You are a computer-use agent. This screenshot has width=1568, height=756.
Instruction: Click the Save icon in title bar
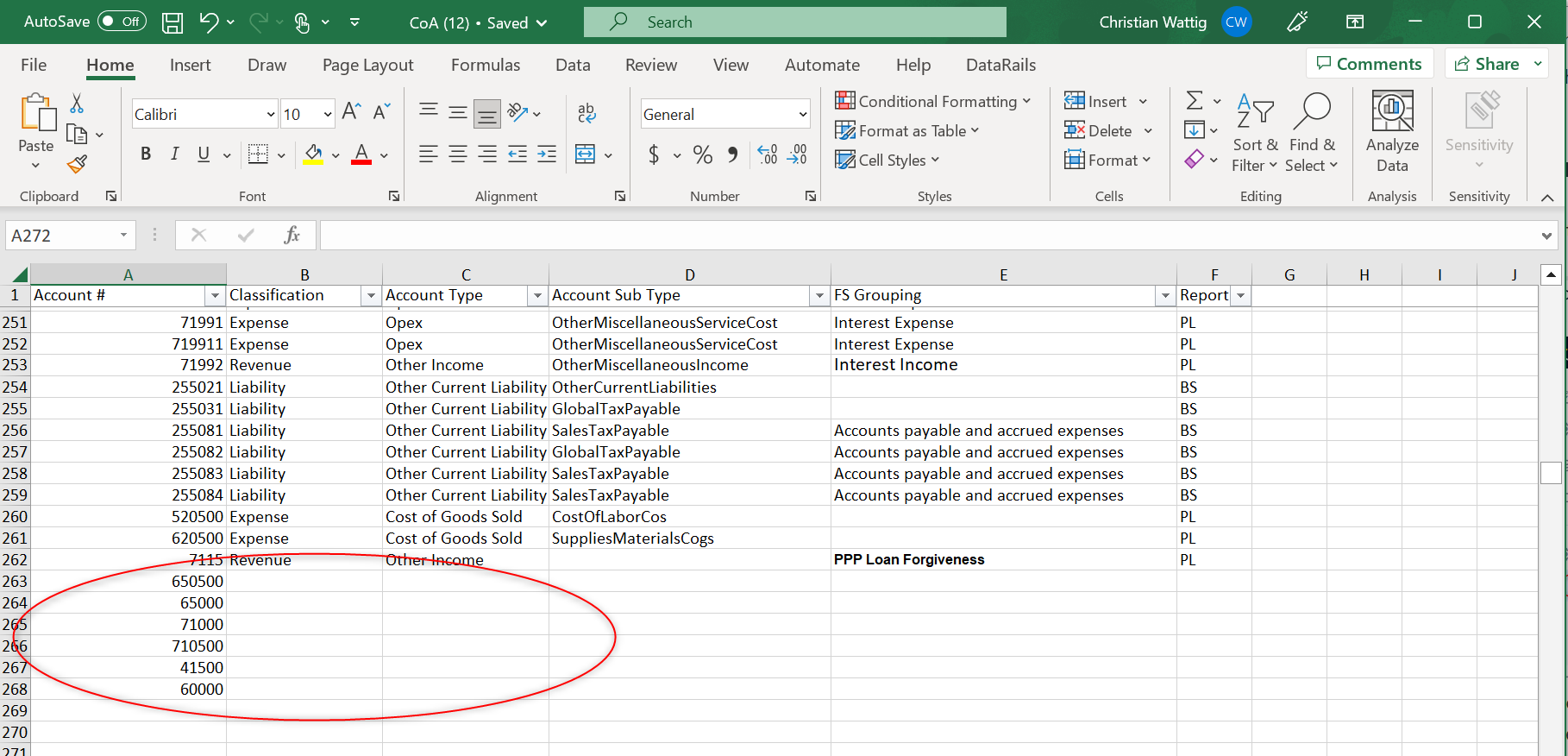tap(172, 22)
